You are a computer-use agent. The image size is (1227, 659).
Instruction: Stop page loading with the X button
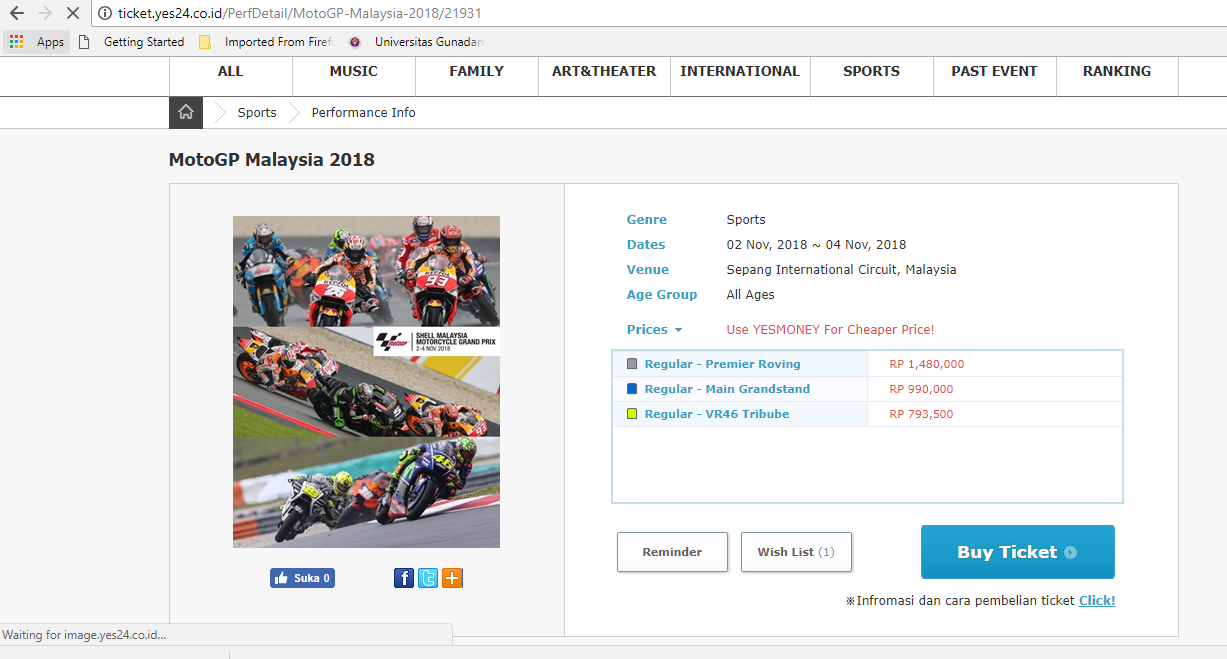73,14
